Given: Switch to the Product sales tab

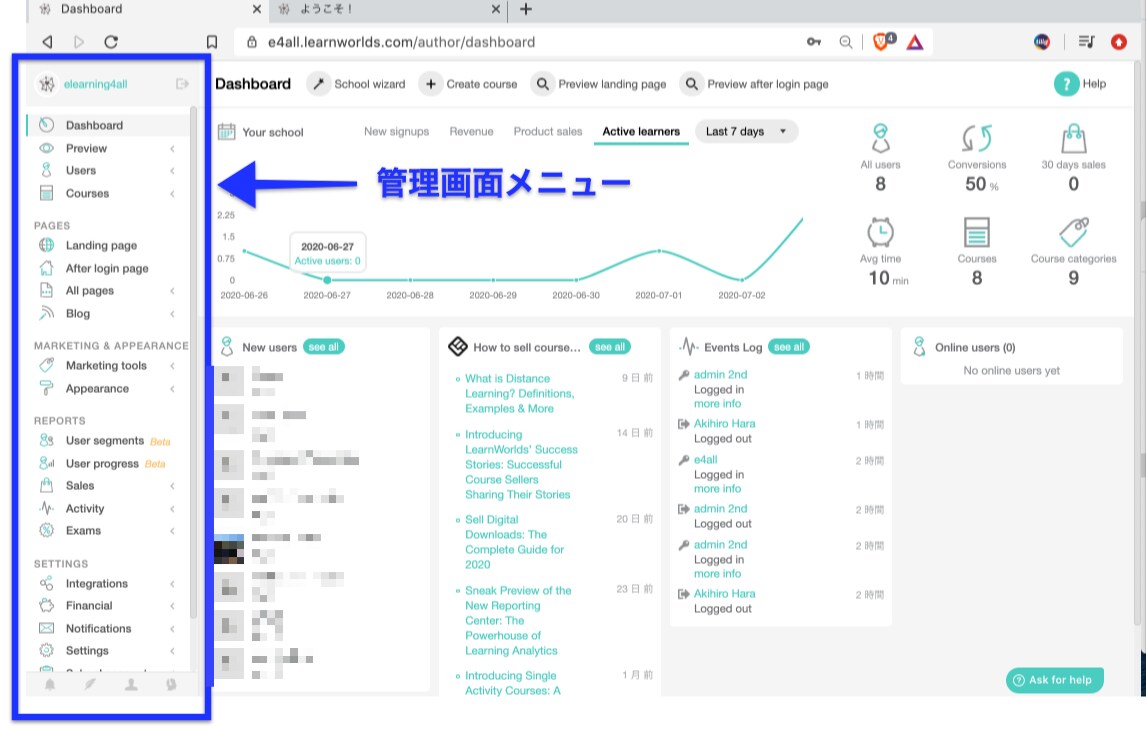Looking at the screenshot, I should pos(547,131).
